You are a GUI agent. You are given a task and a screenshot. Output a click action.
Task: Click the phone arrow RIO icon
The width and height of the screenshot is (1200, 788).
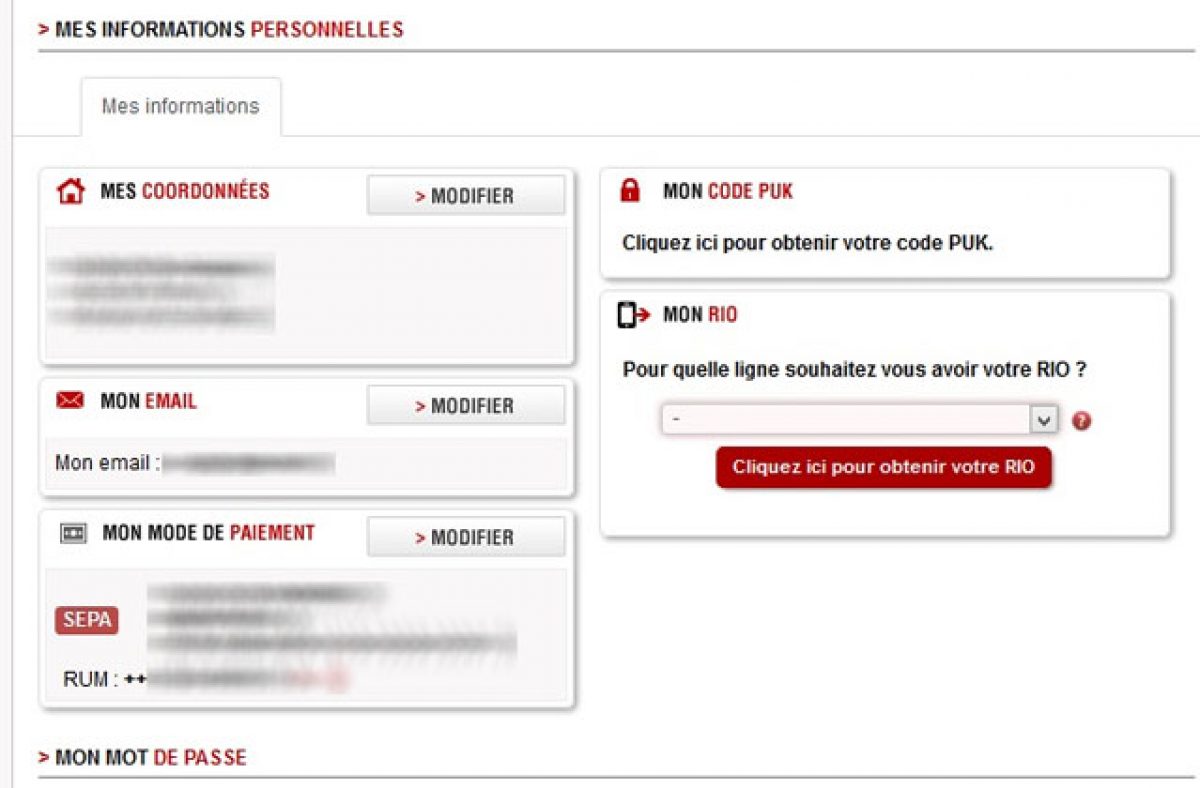tap(633, 316)
